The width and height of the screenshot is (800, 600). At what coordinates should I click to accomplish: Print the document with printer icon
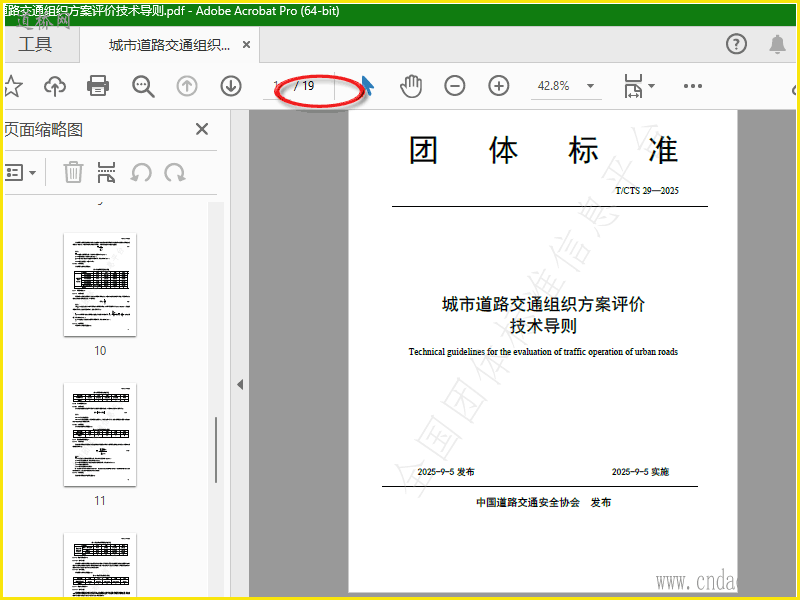click(98, 86)
